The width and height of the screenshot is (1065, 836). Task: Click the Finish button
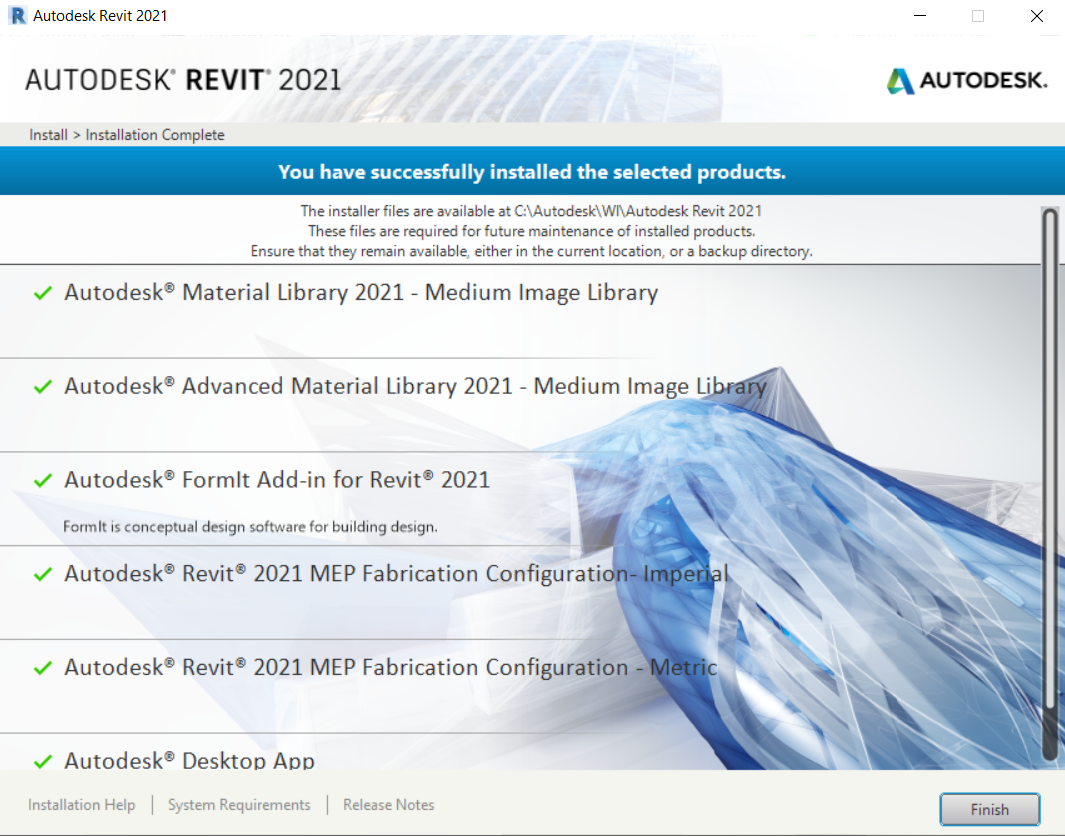point(989,809)
